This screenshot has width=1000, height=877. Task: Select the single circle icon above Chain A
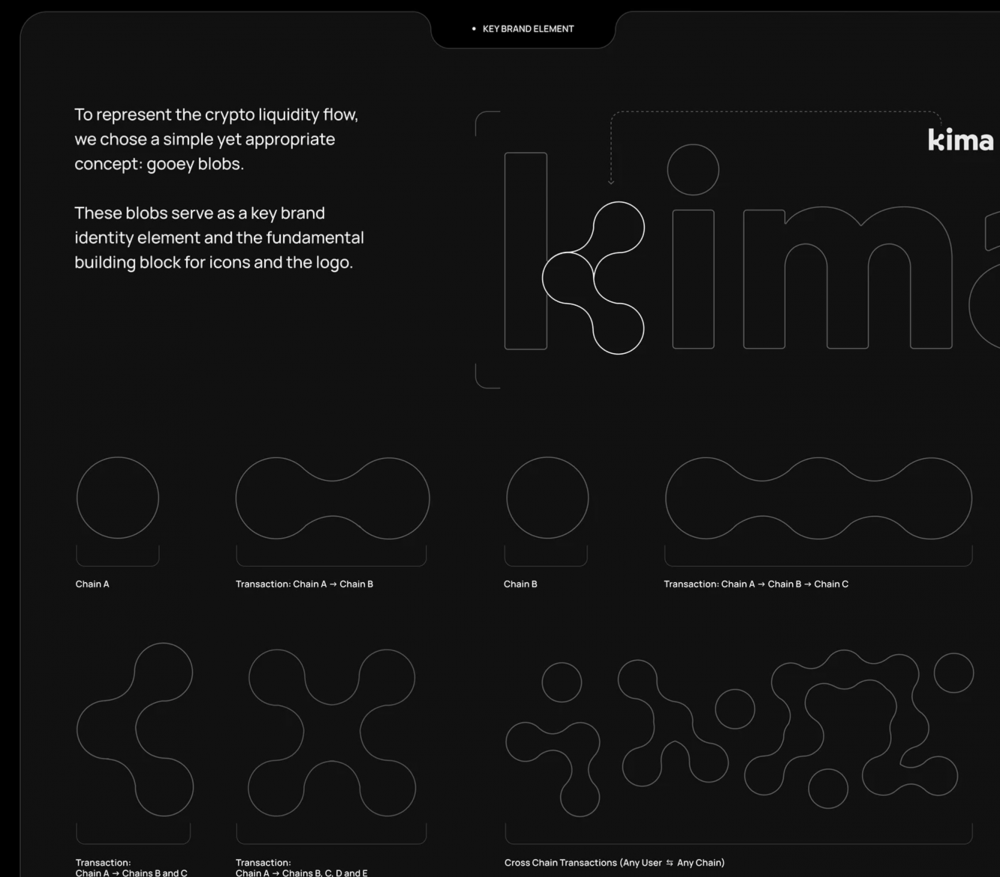coord(118,498)
